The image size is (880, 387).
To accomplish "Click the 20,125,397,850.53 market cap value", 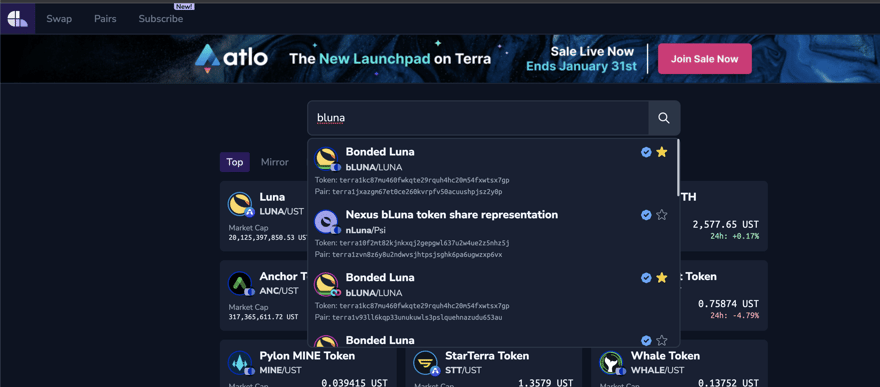I will tap(268, 237).
